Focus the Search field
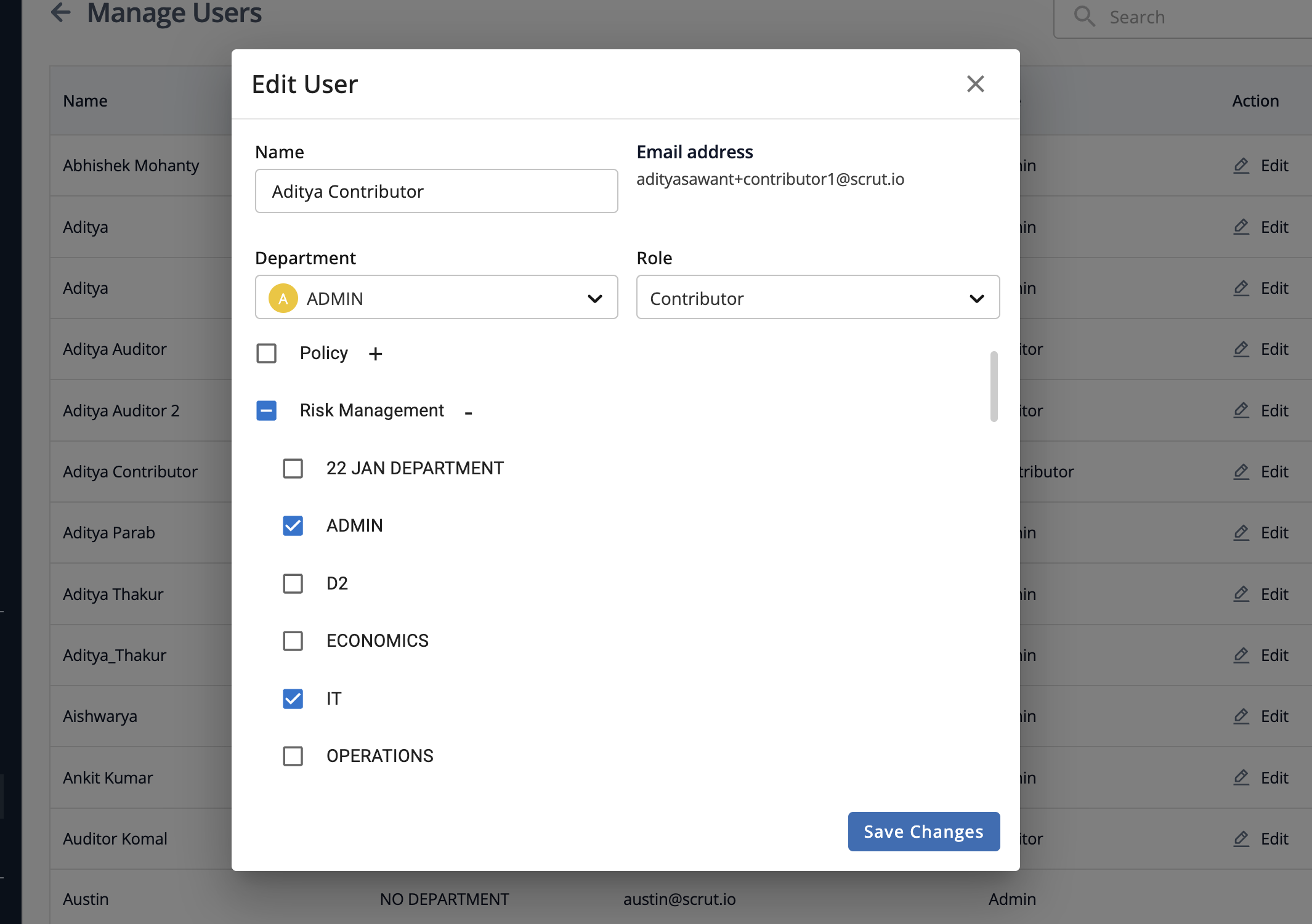The image size is (1312, 924). 1183,17
